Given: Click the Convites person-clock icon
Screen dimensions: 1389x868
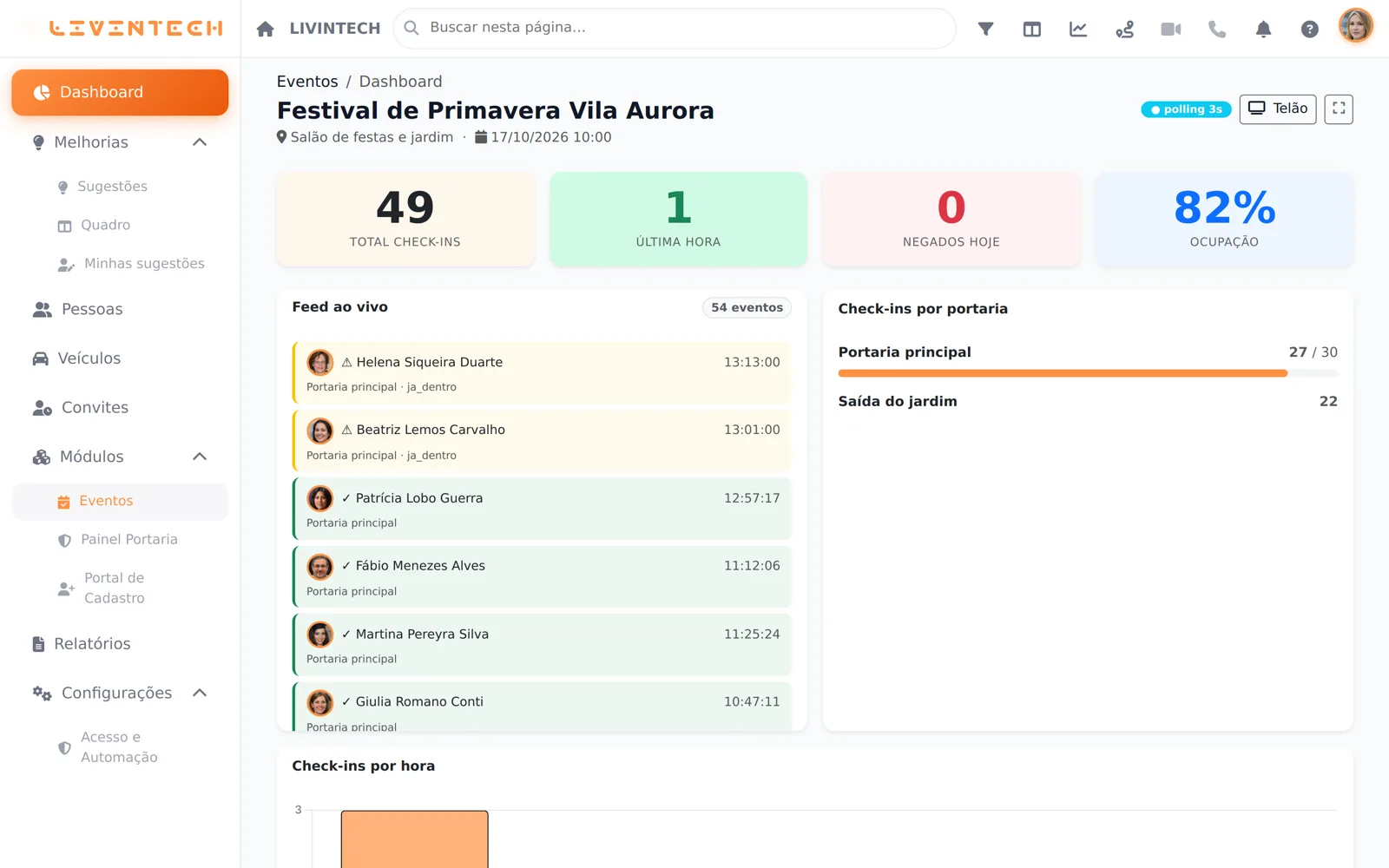Looking at the screenshot, I should pos(43,408).
